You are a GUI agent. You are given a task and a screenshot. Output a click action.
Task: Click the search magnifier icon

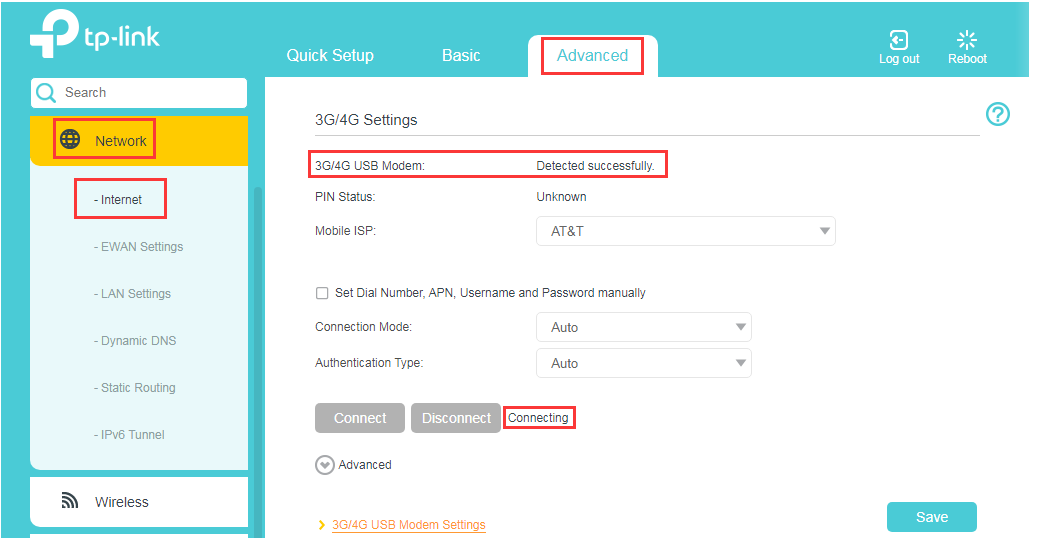click(x=46, y=93)
